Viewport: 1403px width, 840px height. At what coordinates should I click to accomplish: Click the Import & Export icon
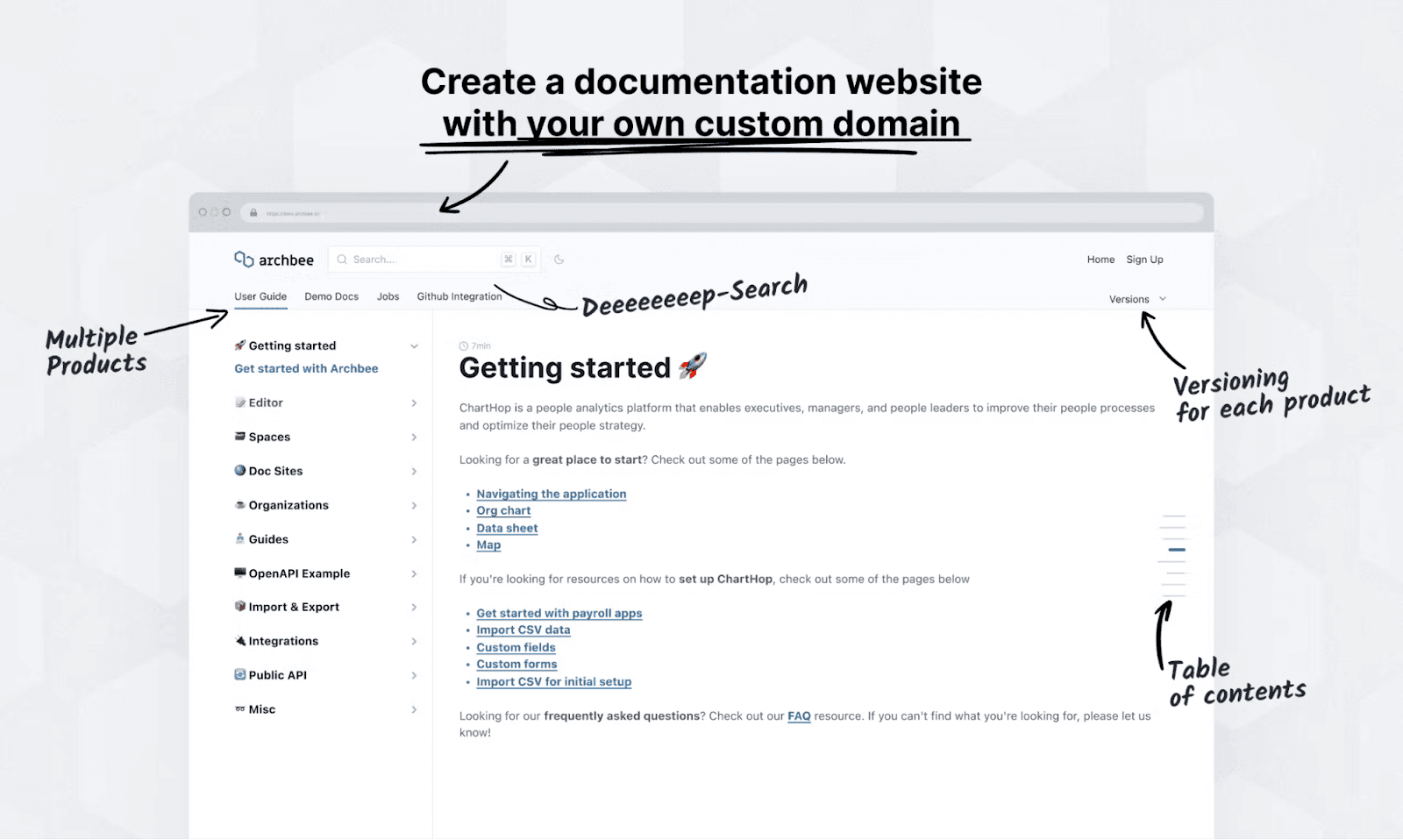240,607
